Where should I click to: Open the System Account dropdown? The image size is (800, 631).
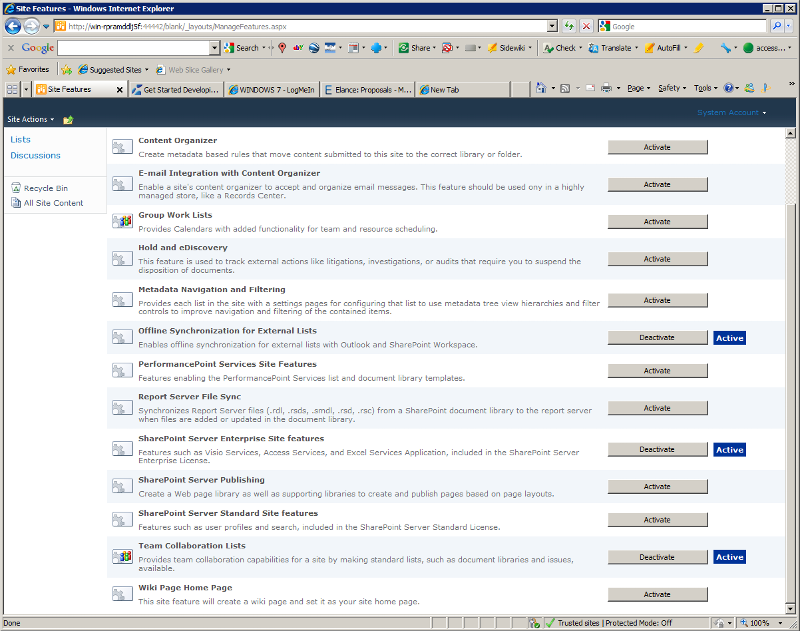coord(732,112)
